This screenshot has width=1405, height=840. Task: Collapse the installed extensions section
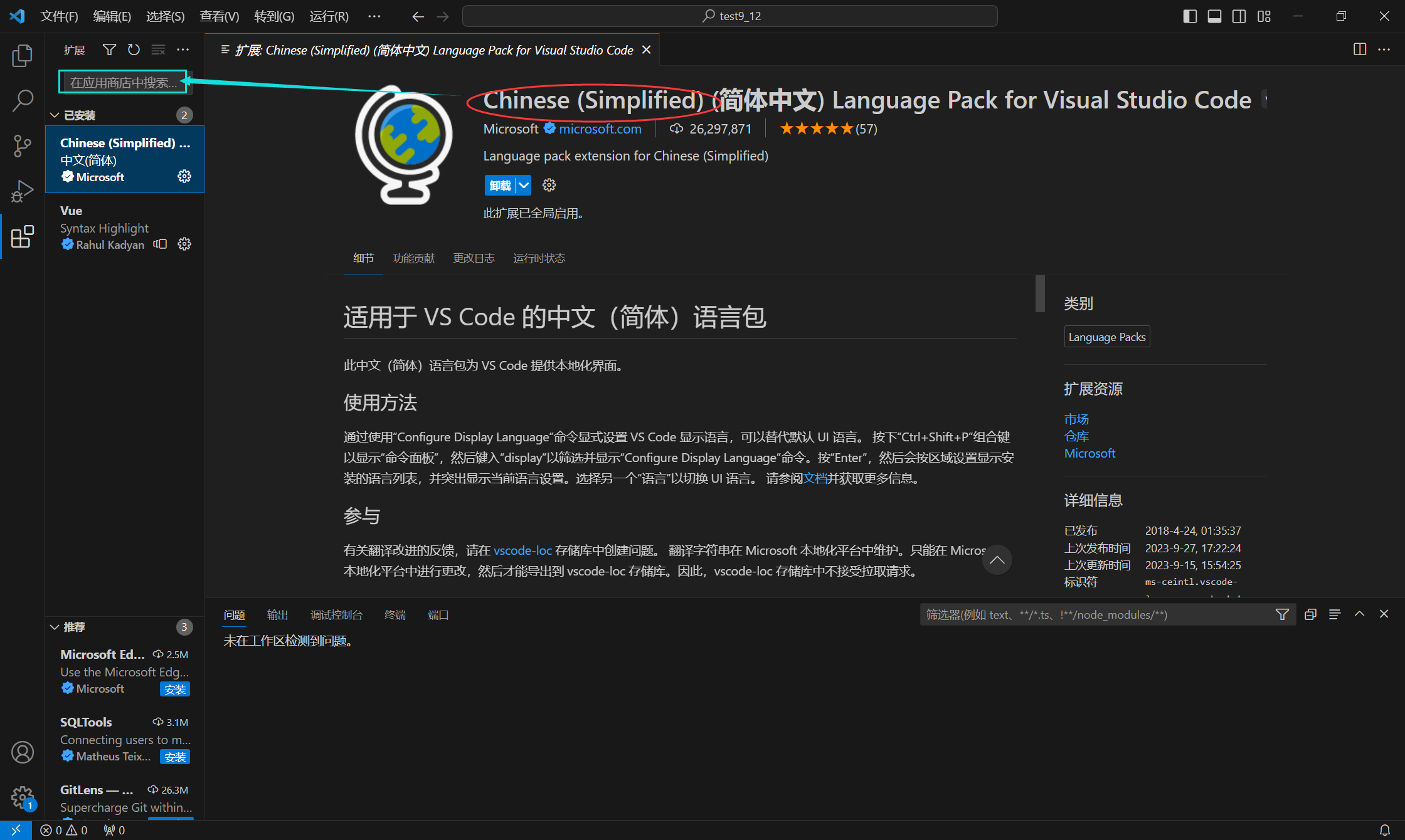coord(55,115)
